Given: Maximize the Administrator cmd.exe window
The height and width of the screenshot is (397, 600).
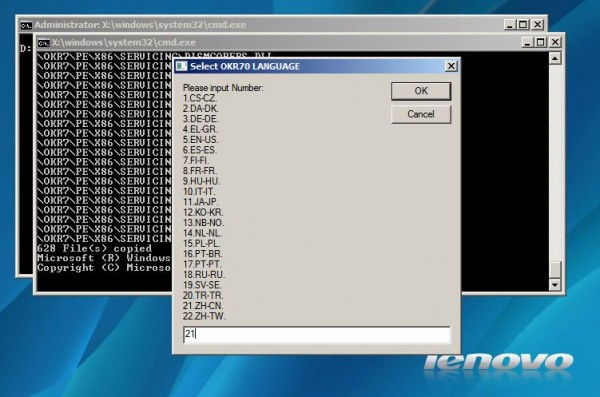Looking at the screenshot, I should tap(523, 25).
